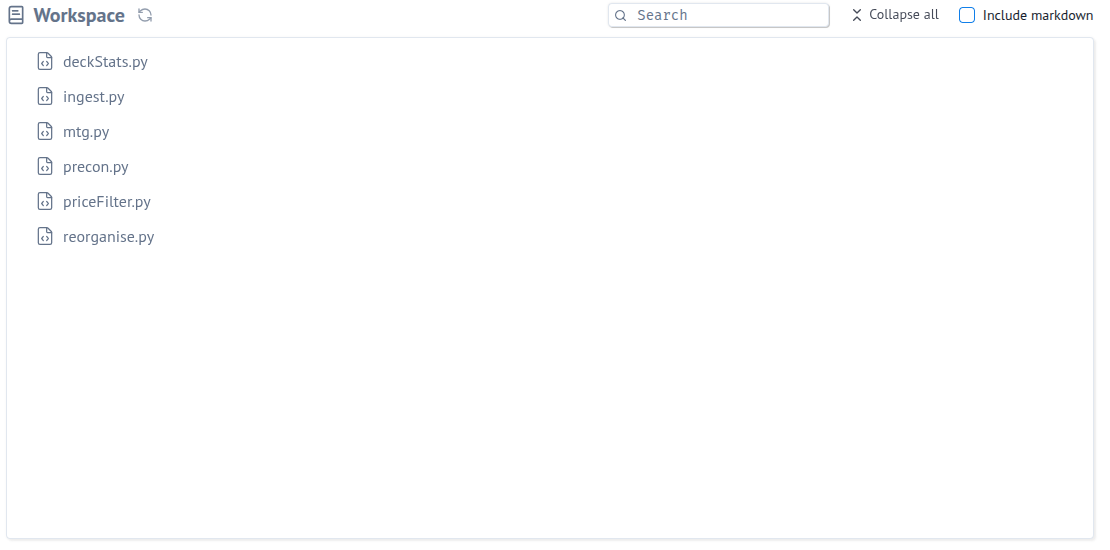The image size is (1110, 550).
Task: Open the precon.py file name
Action: [x=96, y=167]
